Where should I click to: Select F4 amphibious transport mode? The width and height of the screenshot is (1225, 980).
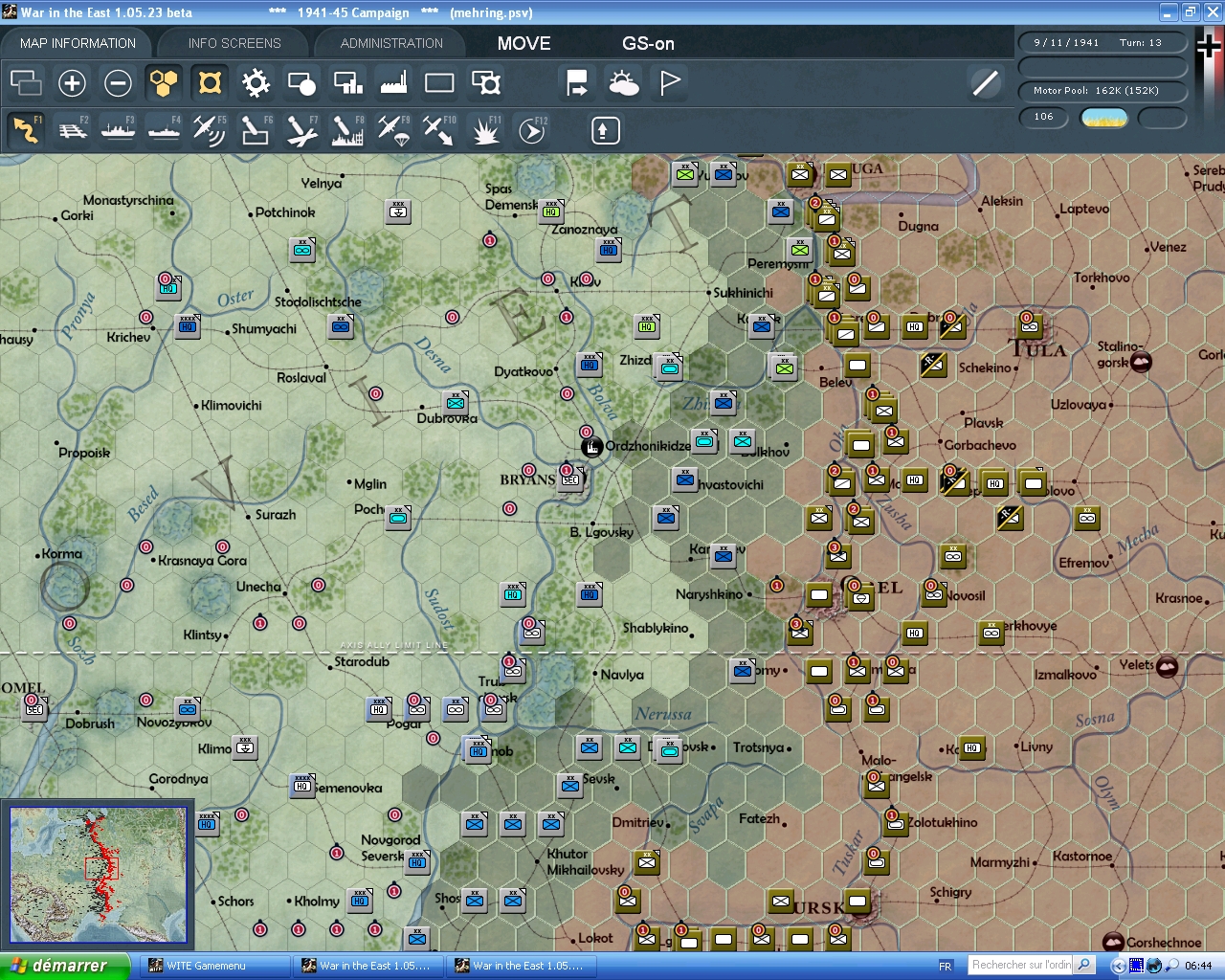164,130
